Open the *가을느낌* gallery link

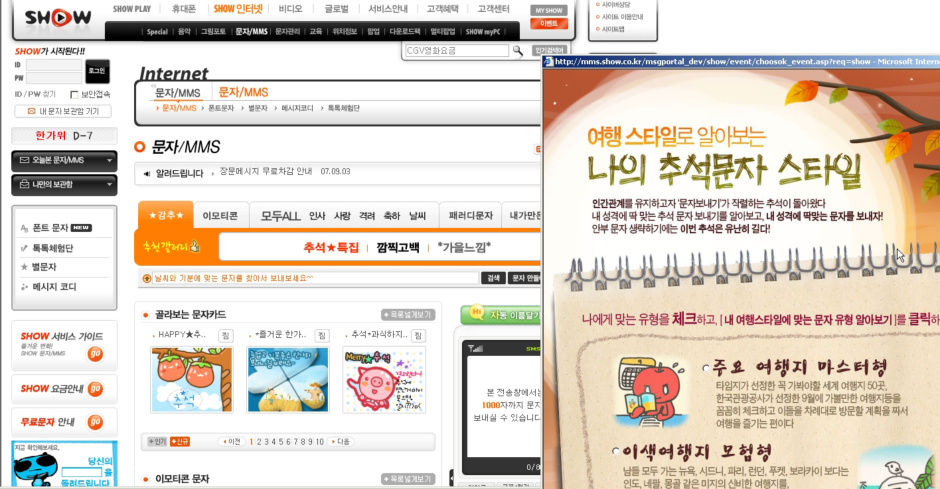[x=464, y=247]
